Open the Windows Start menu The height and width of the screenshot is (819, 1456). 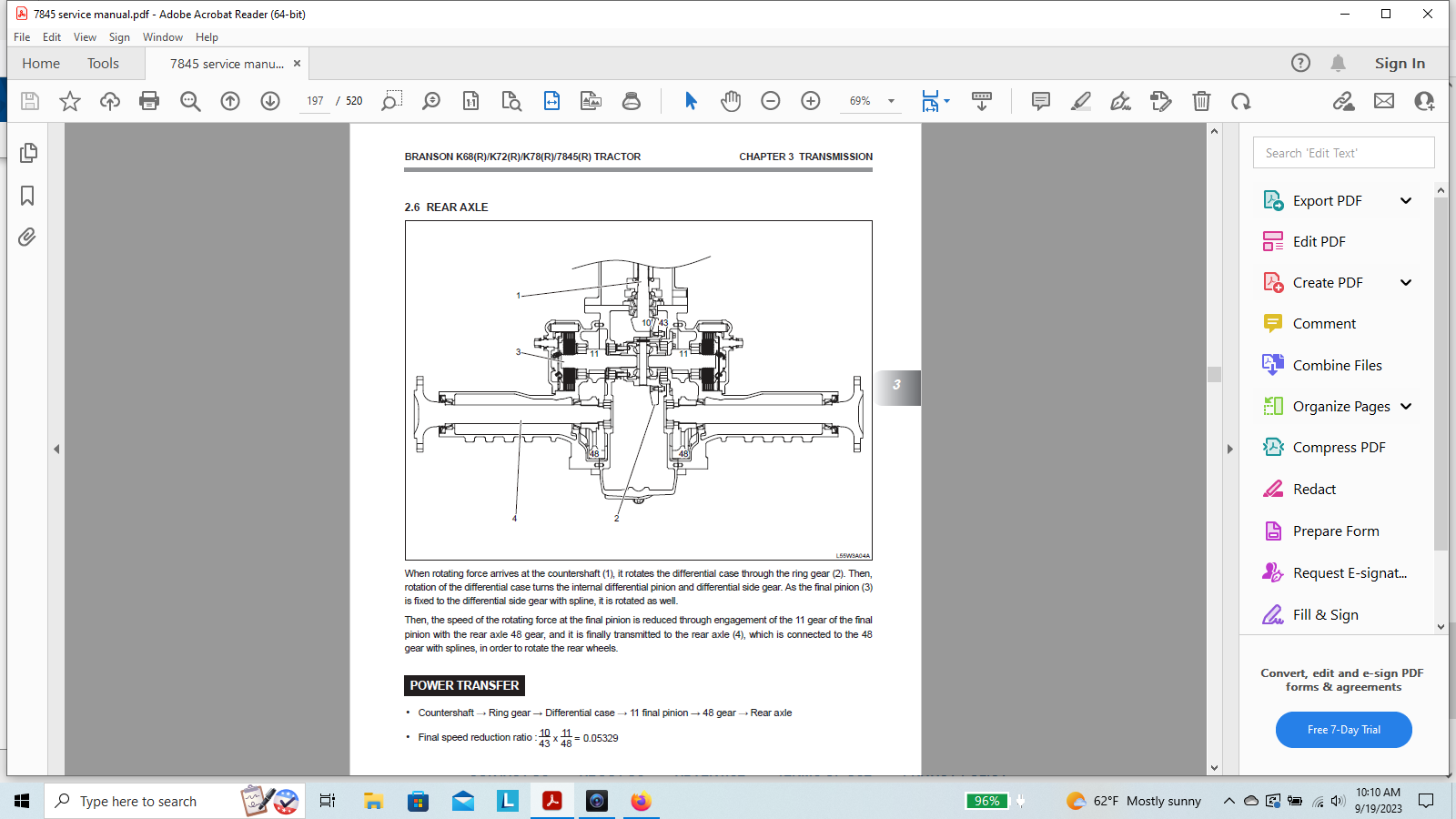(x=22, y=801)
